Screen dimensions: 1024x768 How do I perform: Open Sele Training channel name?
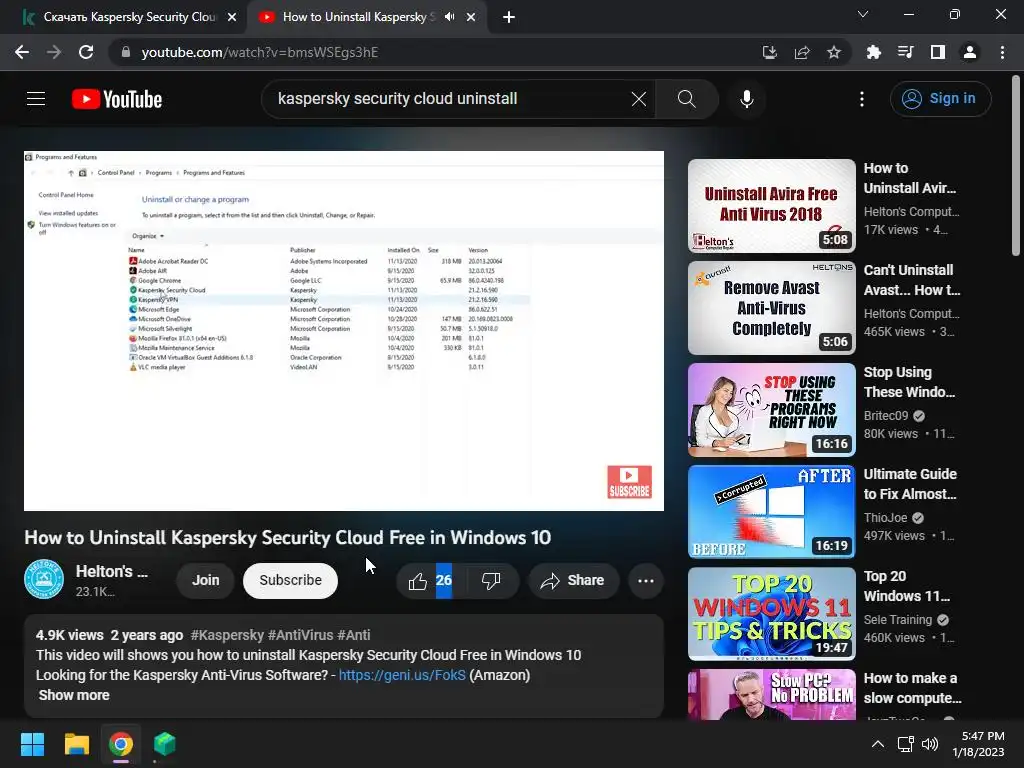click(x=897, y=619)
